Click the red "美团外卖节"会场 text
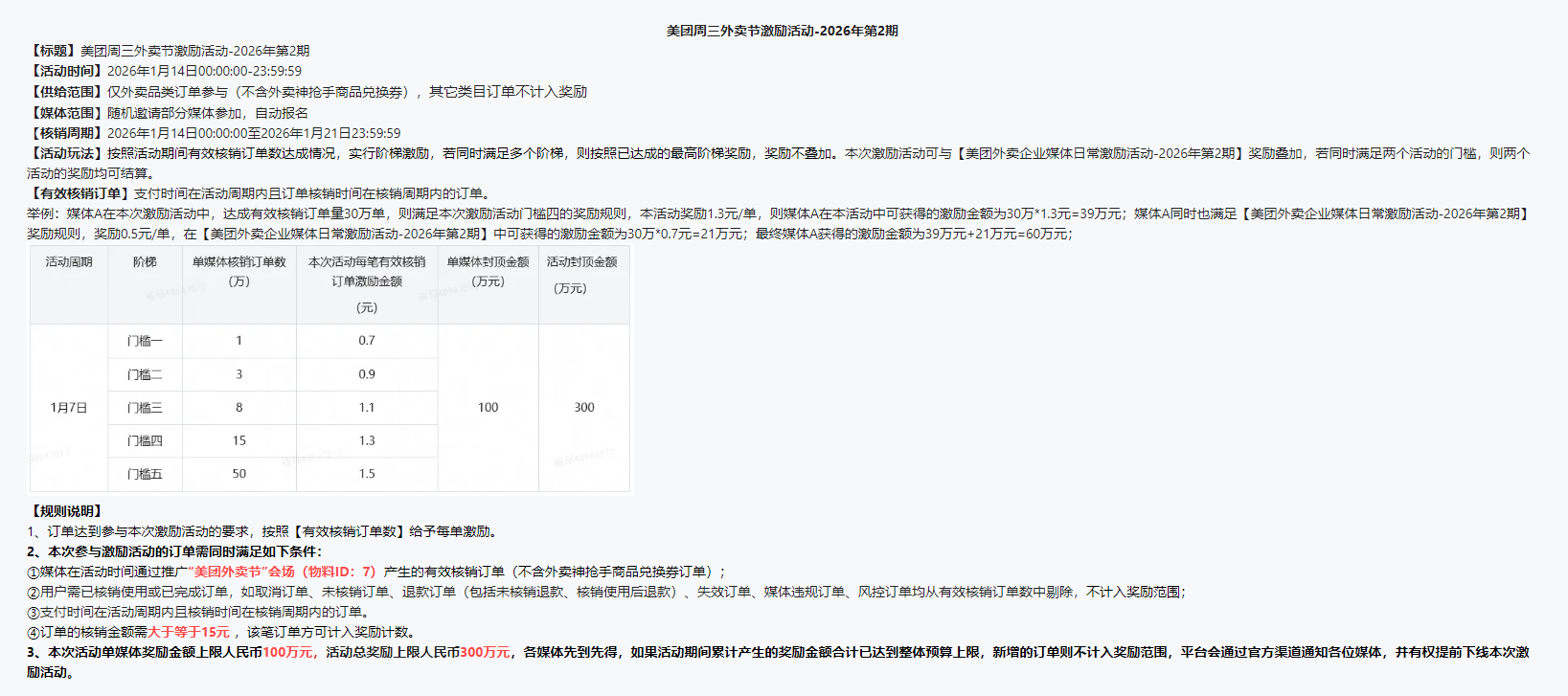The image size is (1568, 696). 244,572
